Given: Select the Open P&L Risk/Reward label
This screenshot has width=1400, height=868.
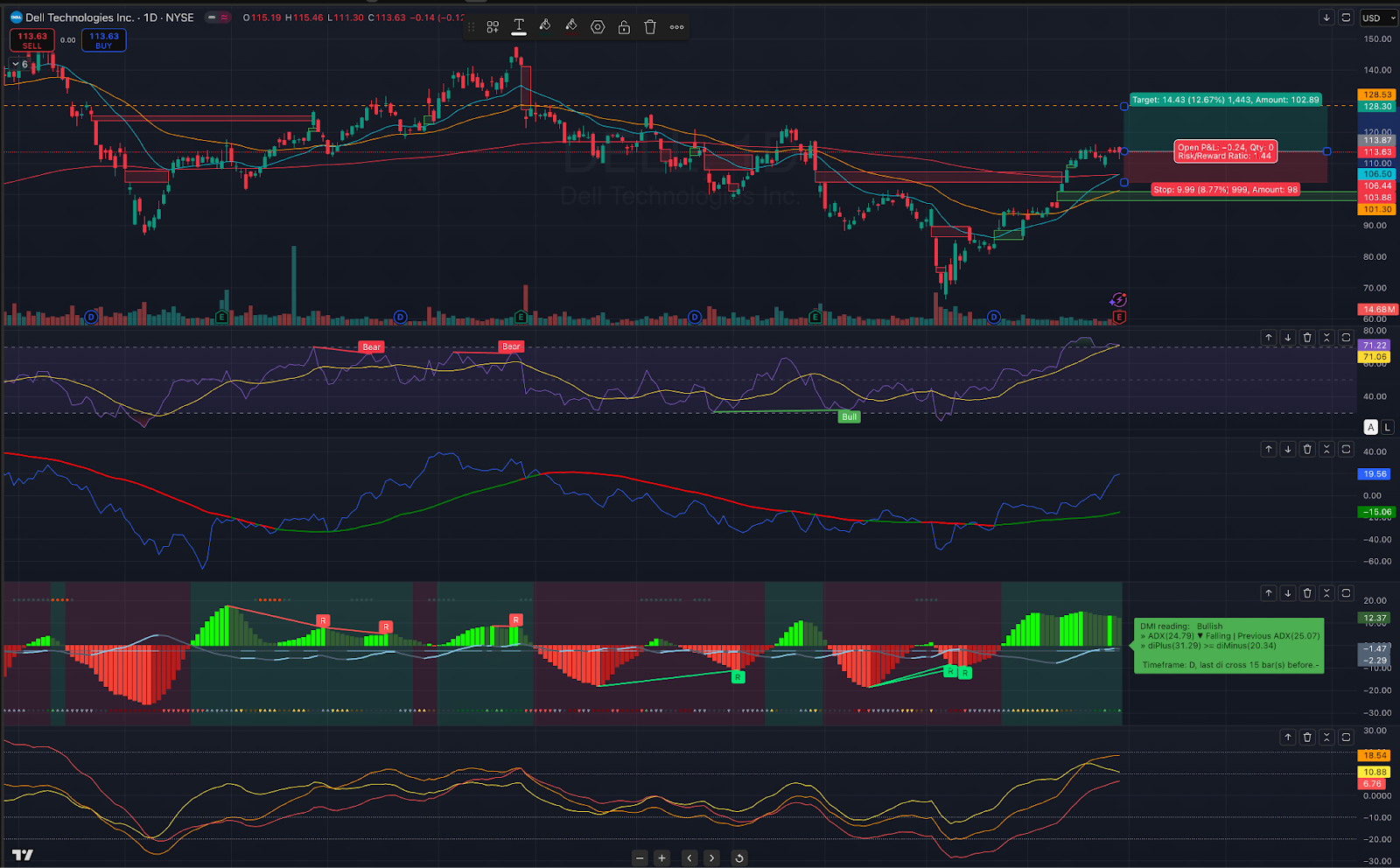Looking at the screenshot, I should 1225,151.
